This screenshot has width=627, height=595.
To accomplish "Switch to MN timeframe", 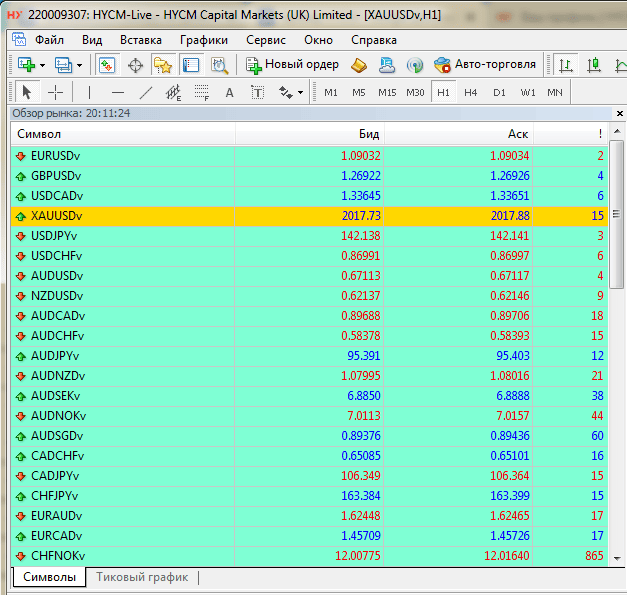I will point(555,92).
